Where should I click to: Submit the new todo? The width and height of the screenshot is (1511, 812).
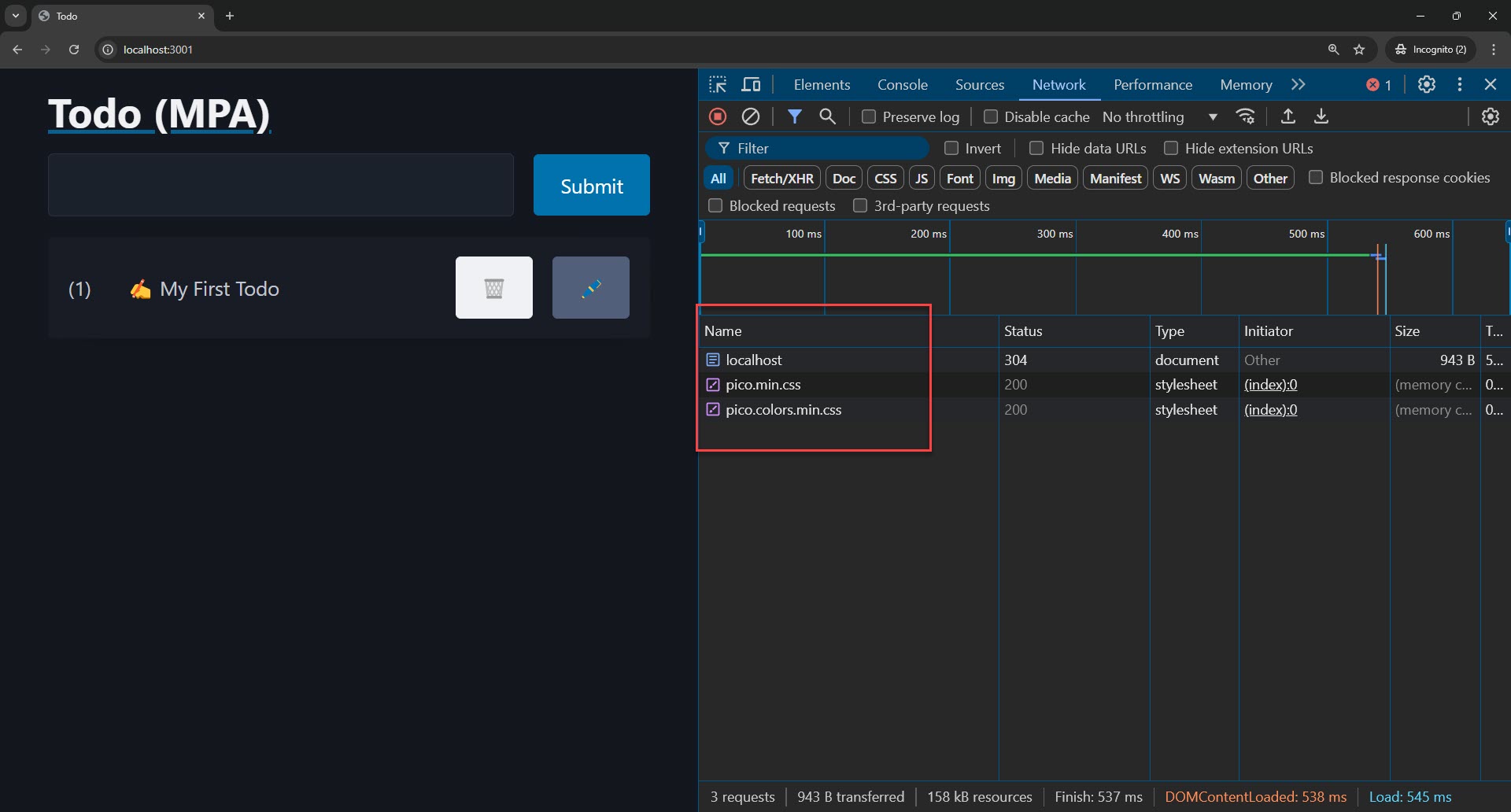[x=592, y=185]
